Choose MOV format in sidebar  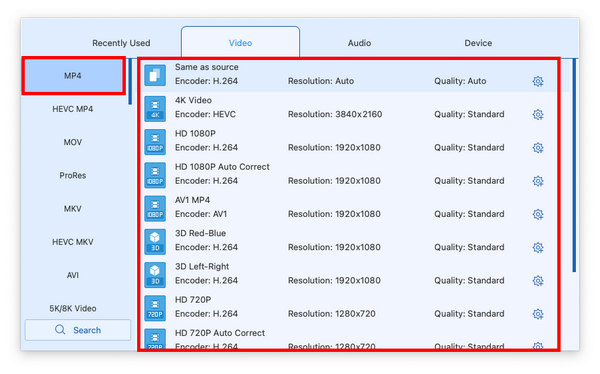[73, 142]
